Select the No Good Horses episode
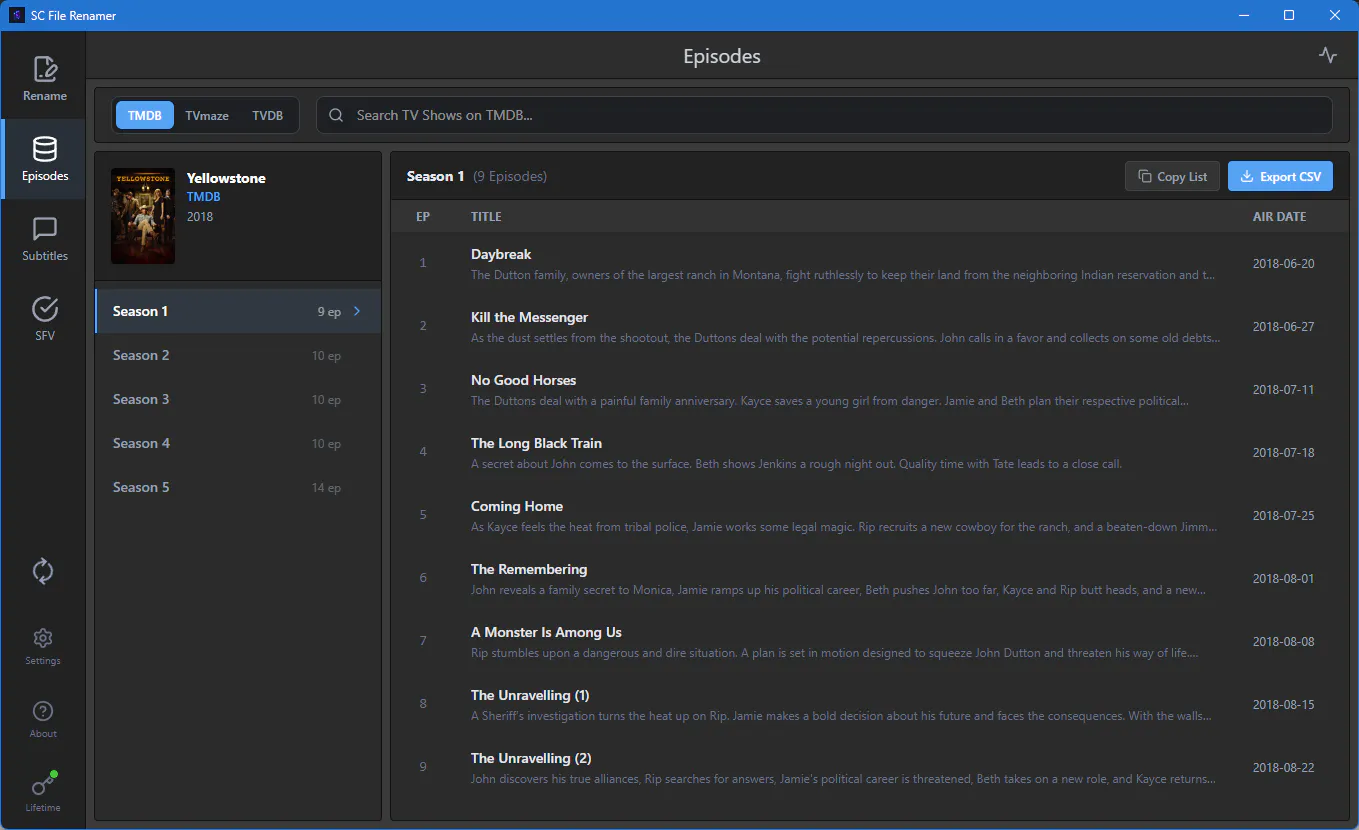The image size is (1359, 830). click(870, 389)
